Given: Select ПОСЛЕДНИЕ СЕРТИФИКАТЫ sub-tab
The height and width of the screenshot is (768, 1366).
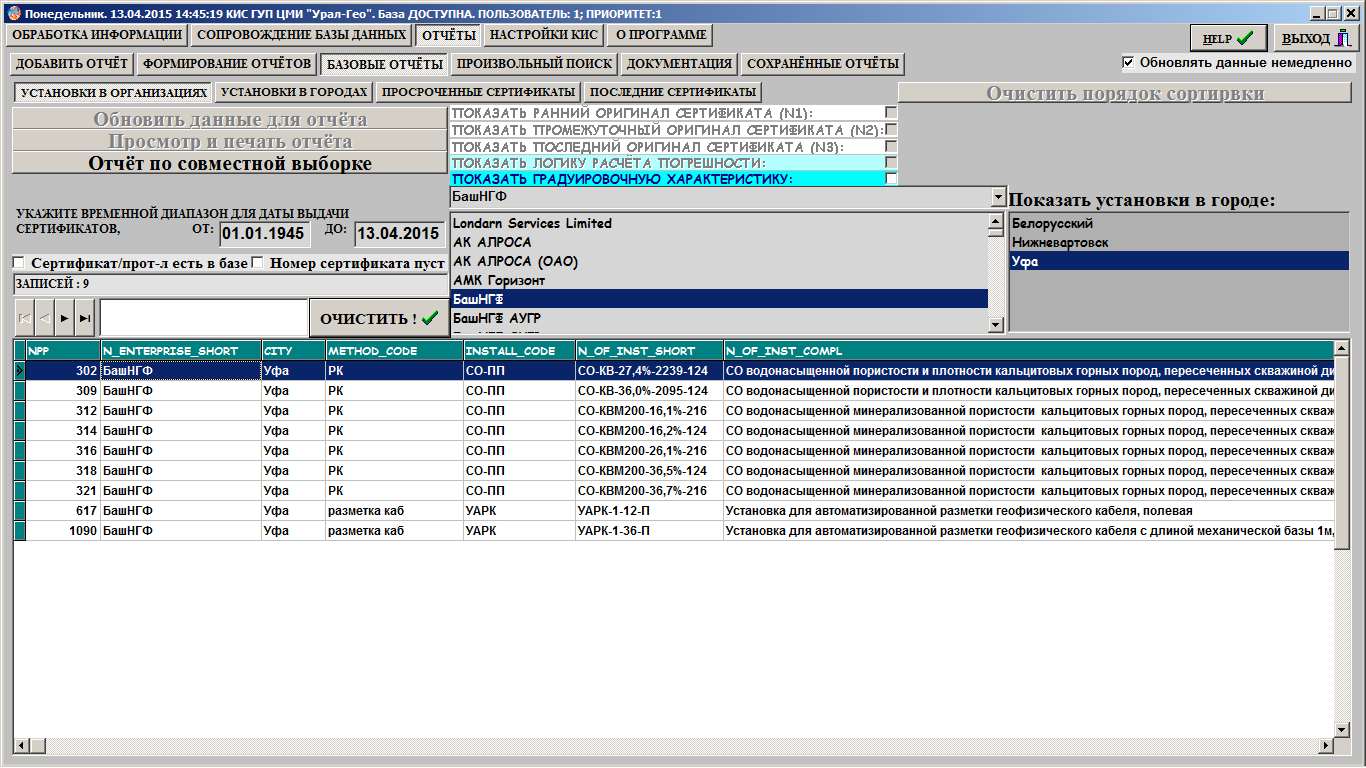Looking at the screenshot, I should coord(672,92).
